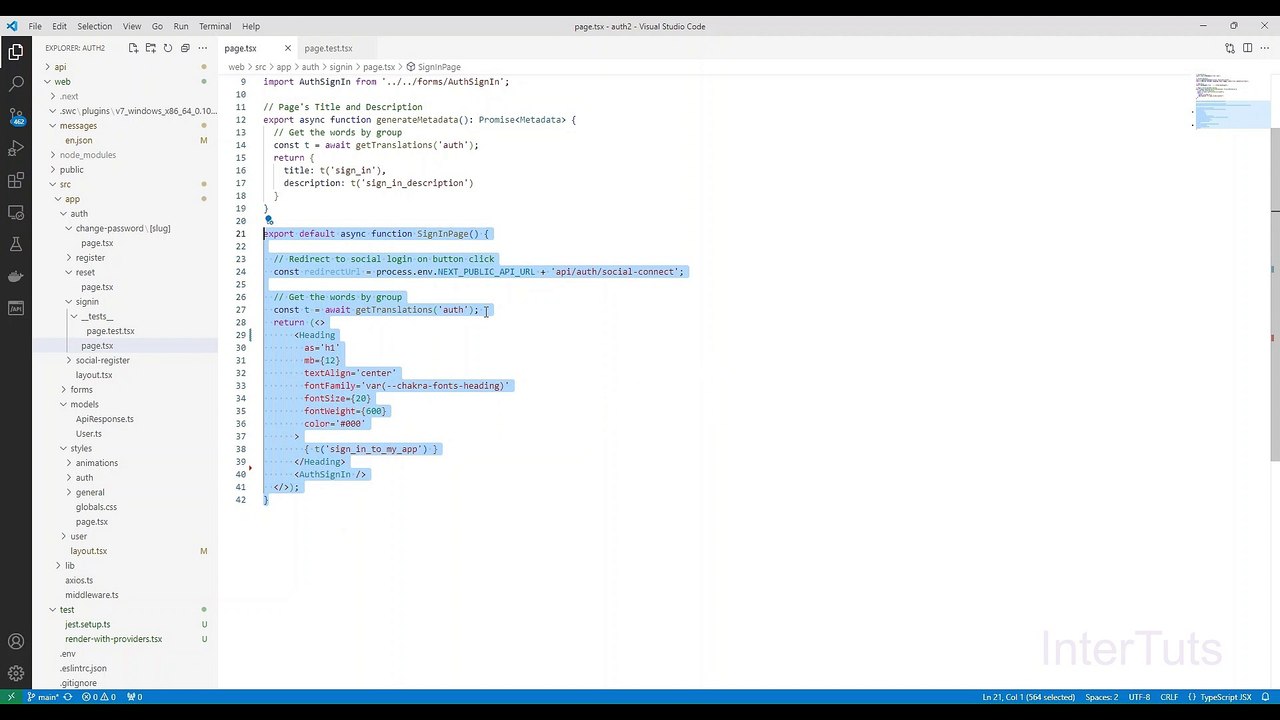Open ApiResponse.ts file
The height and width of the screenshot is (720, 1280).
pyautogui.click(x=104, y=419)
